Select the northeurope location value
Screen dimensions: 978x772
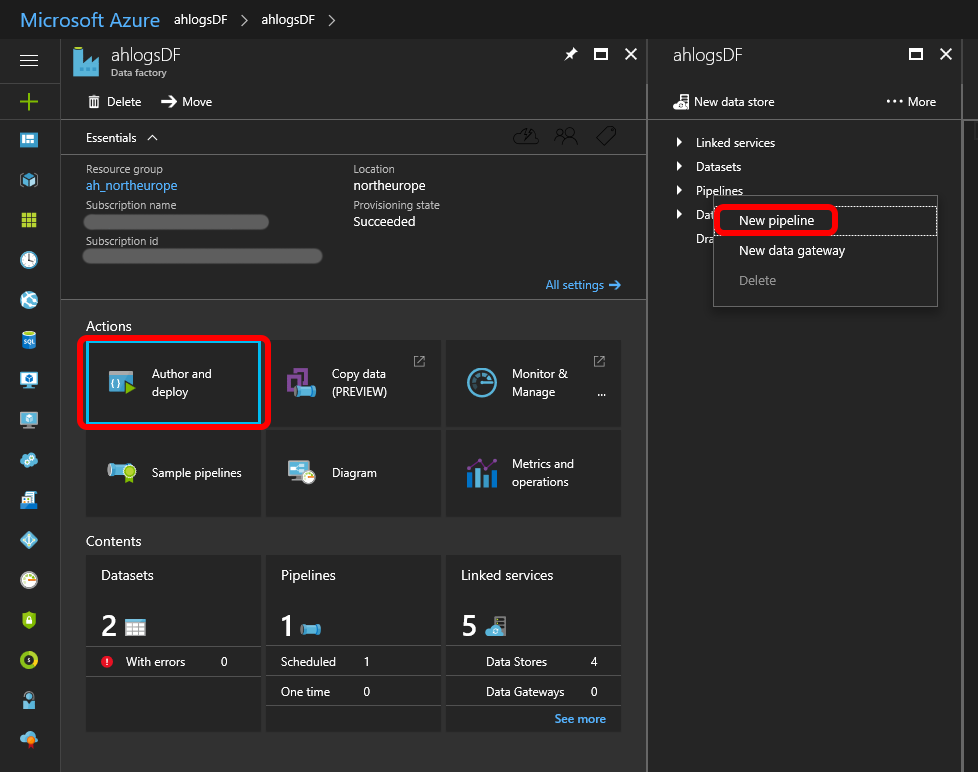click(389, 185)
